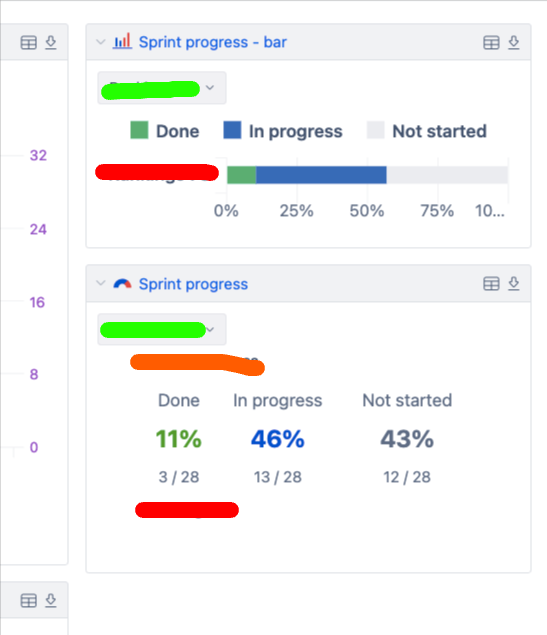Open the sprint dropdown in the bar report
This screenshot has width=547, height=635.
pyautogui.click(x=162, y=88)
